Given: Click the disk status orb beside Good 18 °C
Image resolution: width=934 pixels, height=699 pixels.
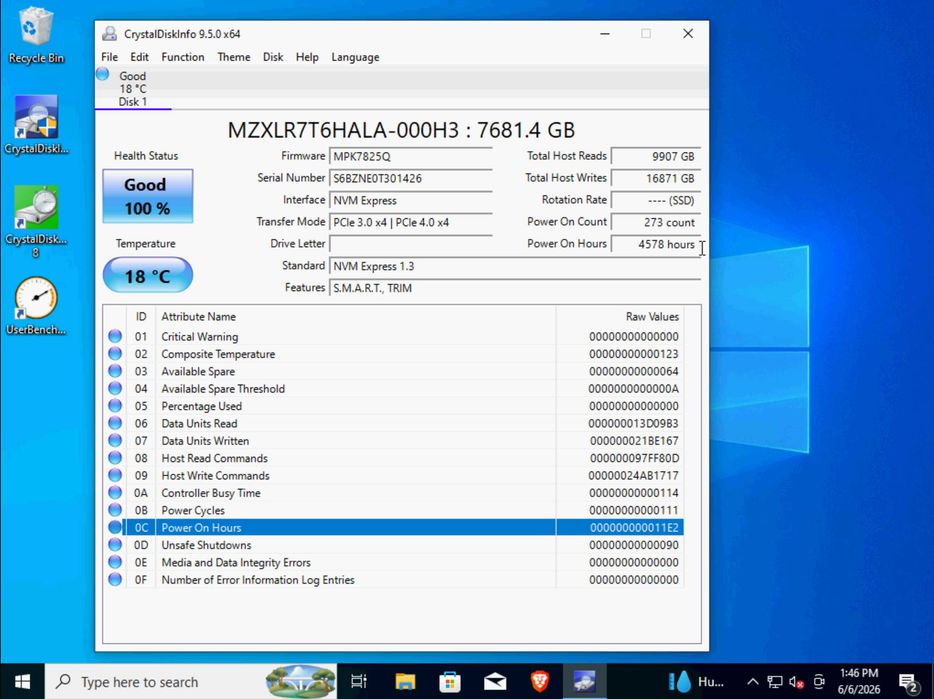Looking at the screenshot, I should coord(102,74).
